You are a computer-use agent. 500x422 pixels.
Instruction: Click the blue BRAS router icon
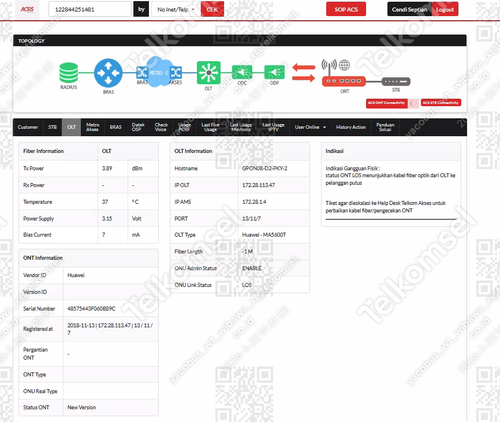coord(108,73)
